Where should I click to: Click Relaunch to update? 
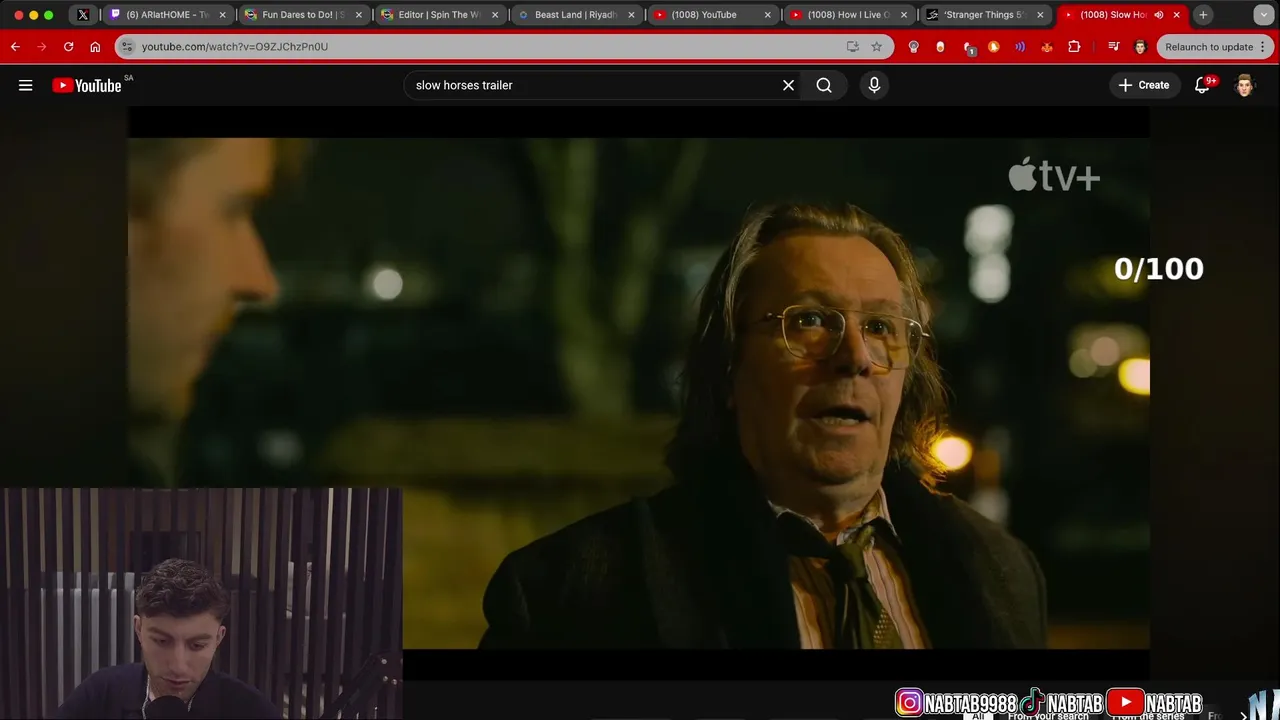click(x=1208, y=47)
